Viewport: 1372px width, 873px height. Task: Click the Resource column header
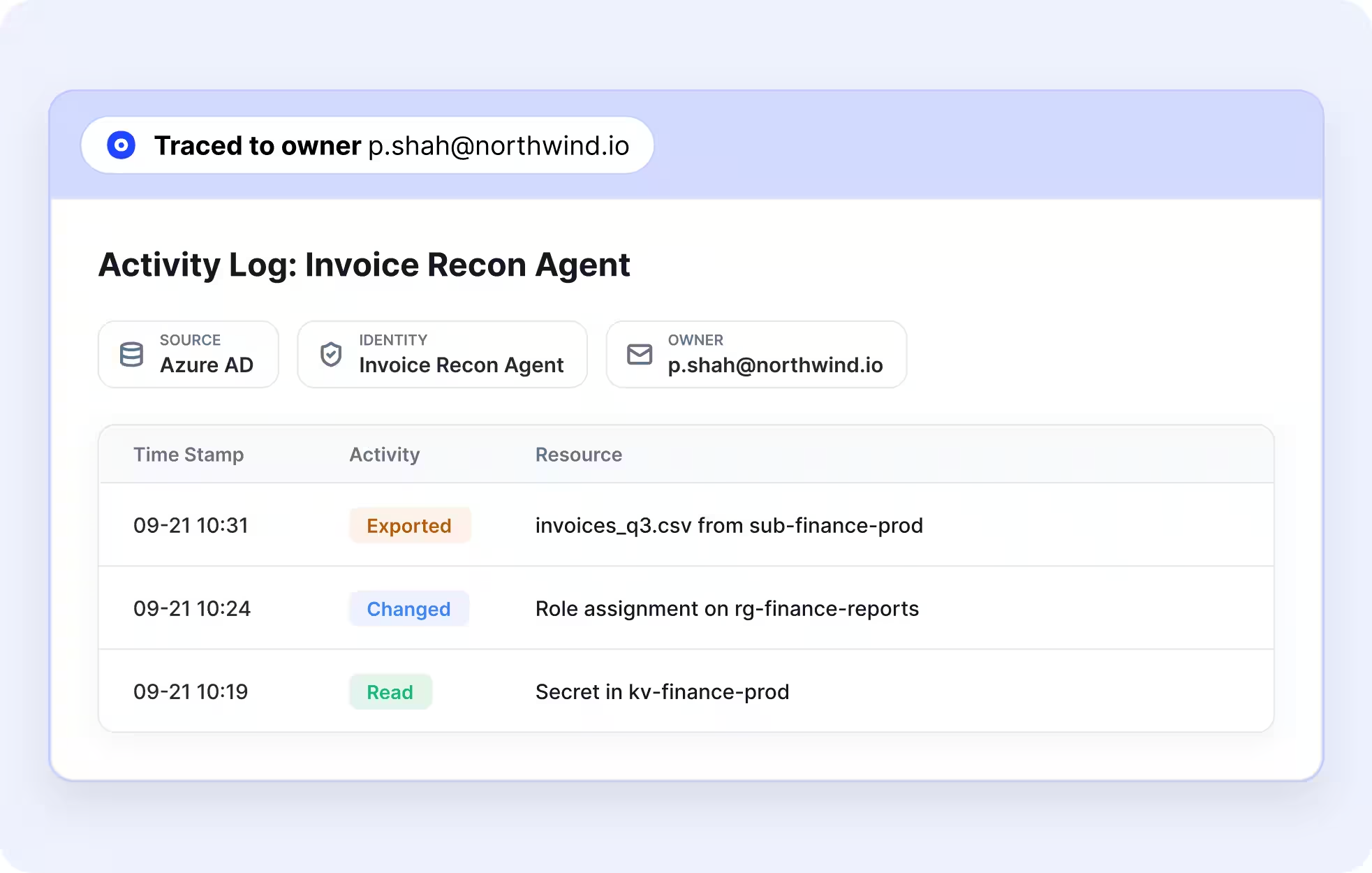(579, 455)
